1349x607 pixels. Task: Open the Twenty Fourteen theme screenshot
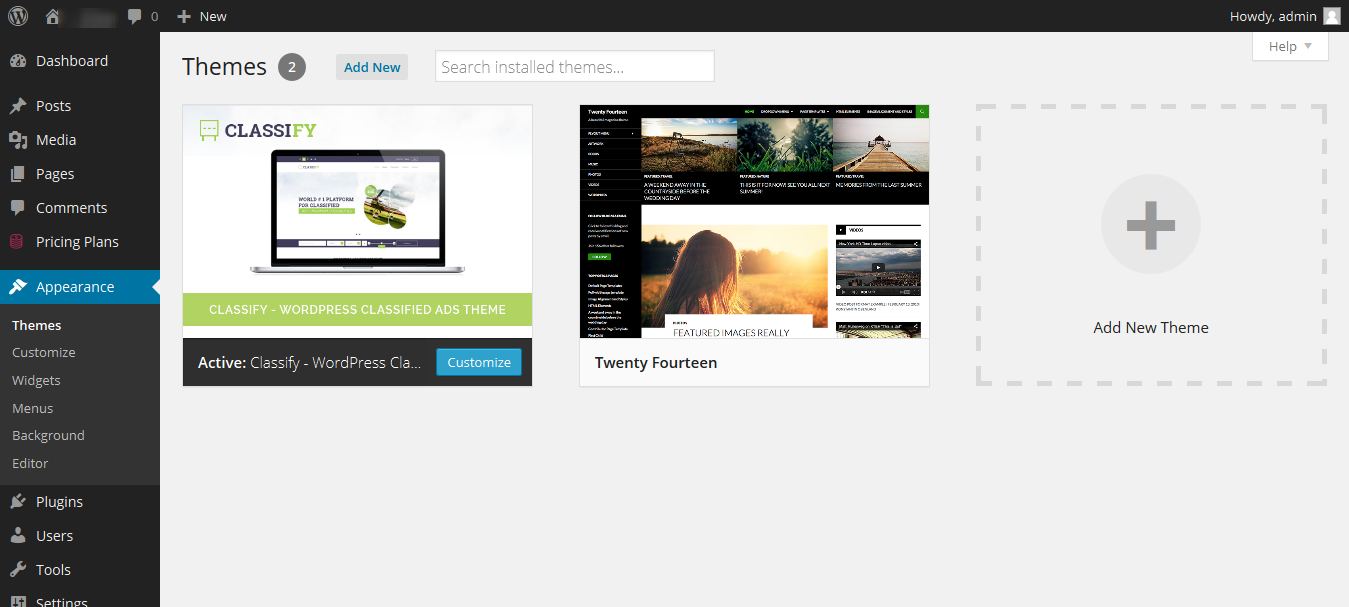(x=754, y=221)
